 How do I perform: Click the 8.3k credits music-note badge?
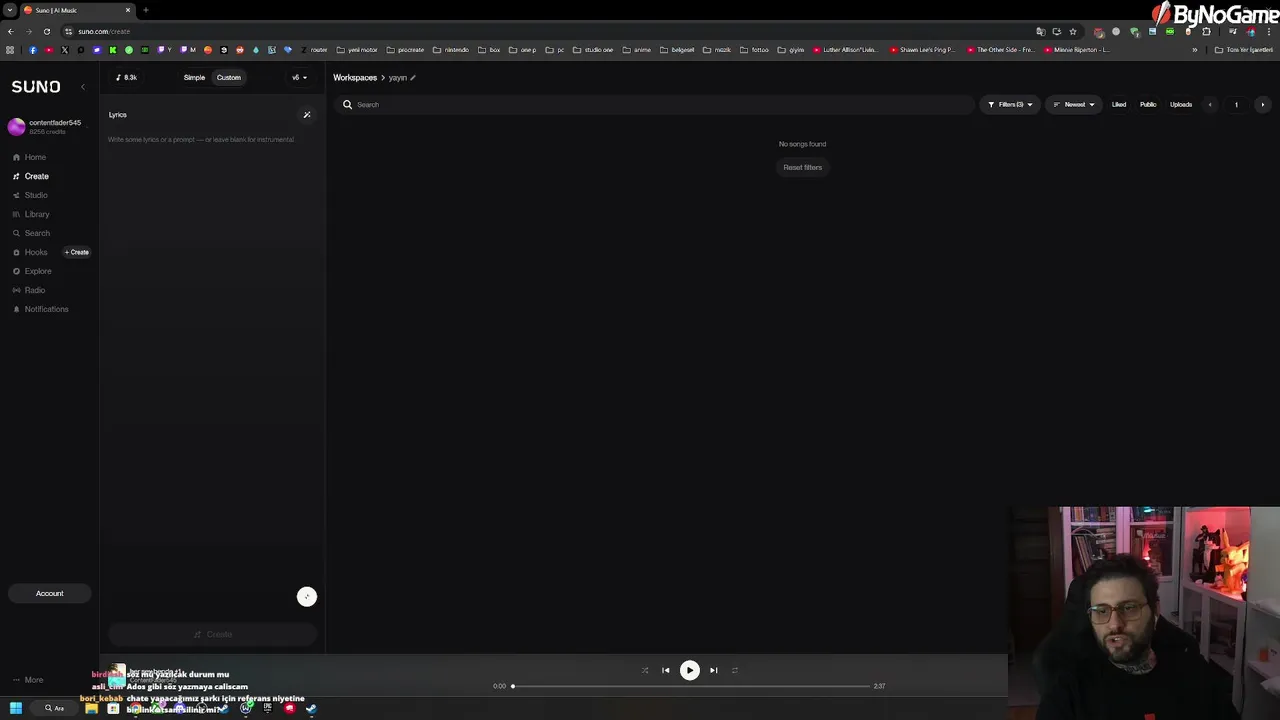pyautogui.click(x=126, y=77)
